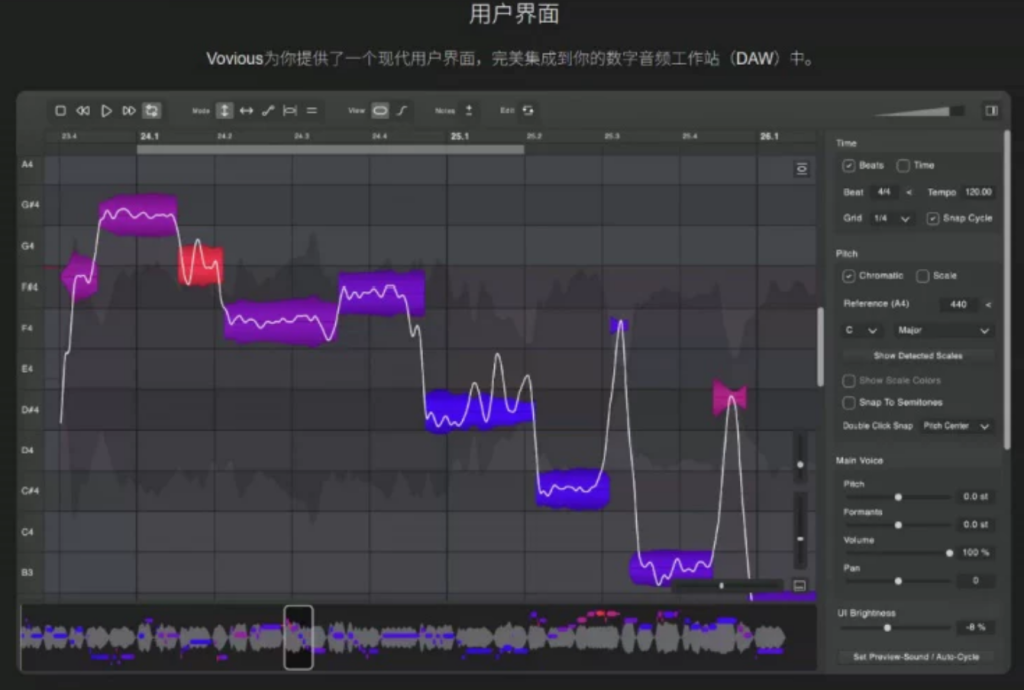Switch view to note blobs icon
This screenshot has width=1024, height=690.
coord(380,111)
